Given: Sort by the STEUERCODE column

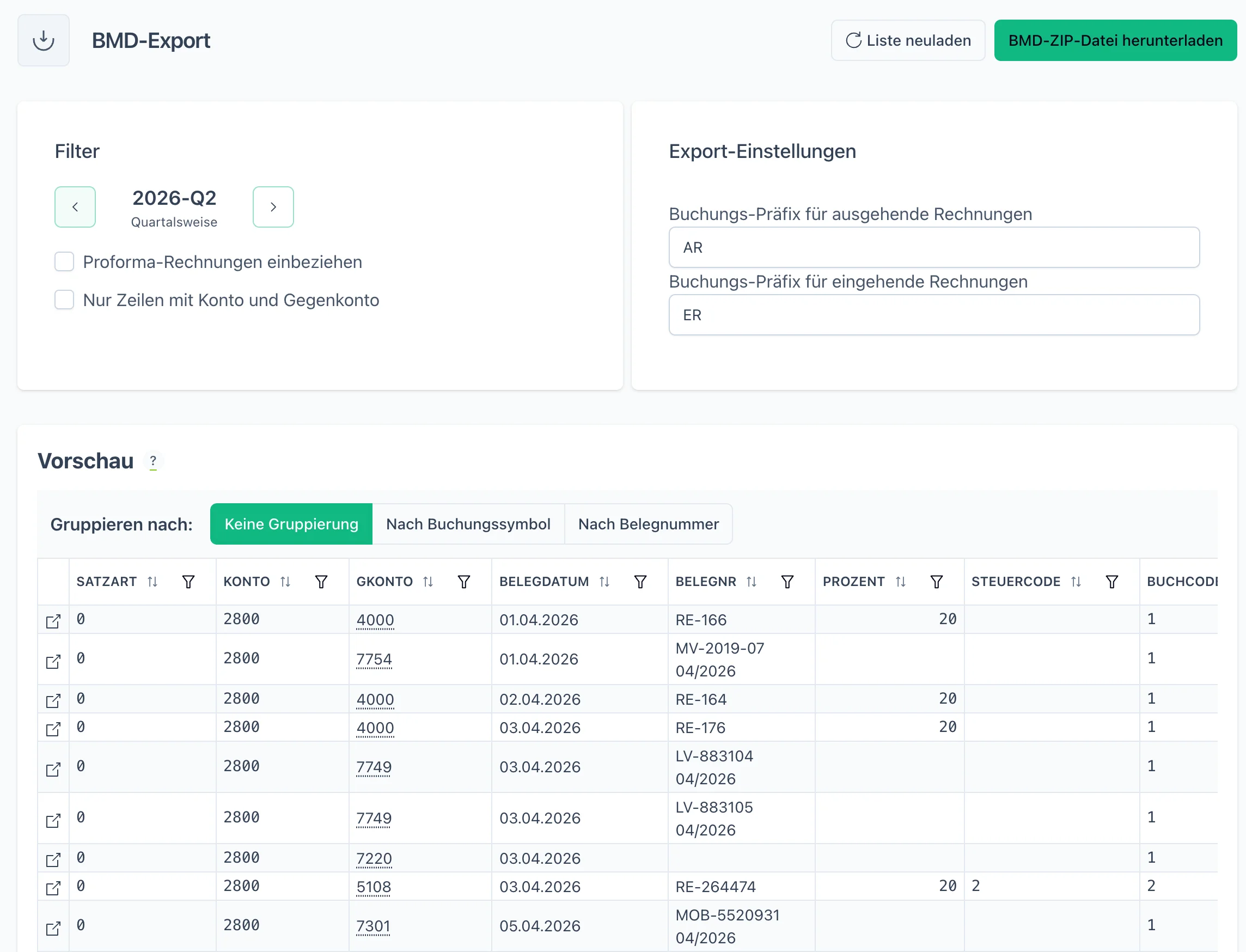Looking at the screenshot, I should [x=1076, y=582].
